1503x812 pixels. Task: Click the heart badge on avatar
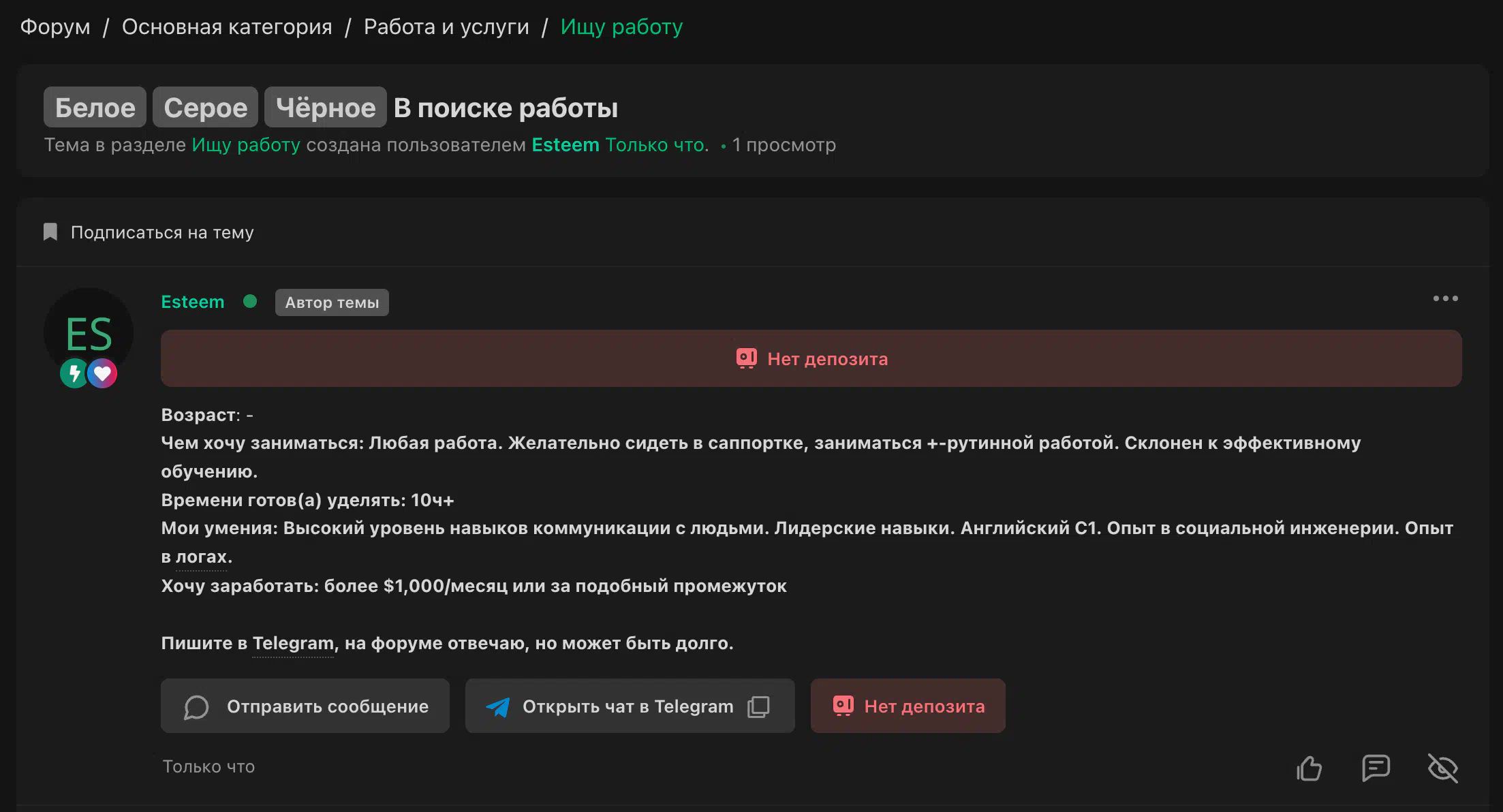102,373
